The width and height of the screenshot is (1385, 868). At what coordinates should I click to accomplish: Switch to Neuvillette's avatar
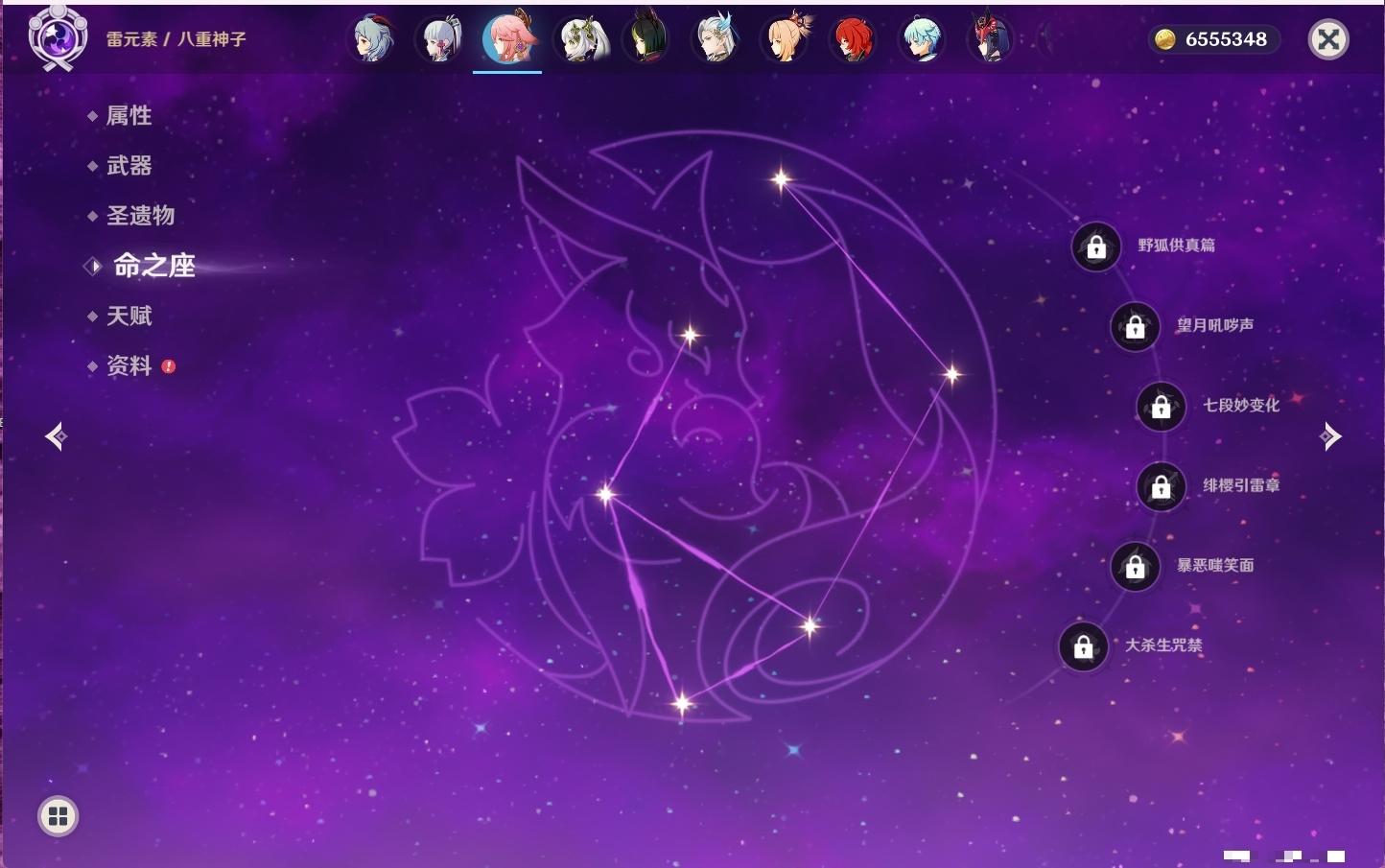(x=716, y=39)
